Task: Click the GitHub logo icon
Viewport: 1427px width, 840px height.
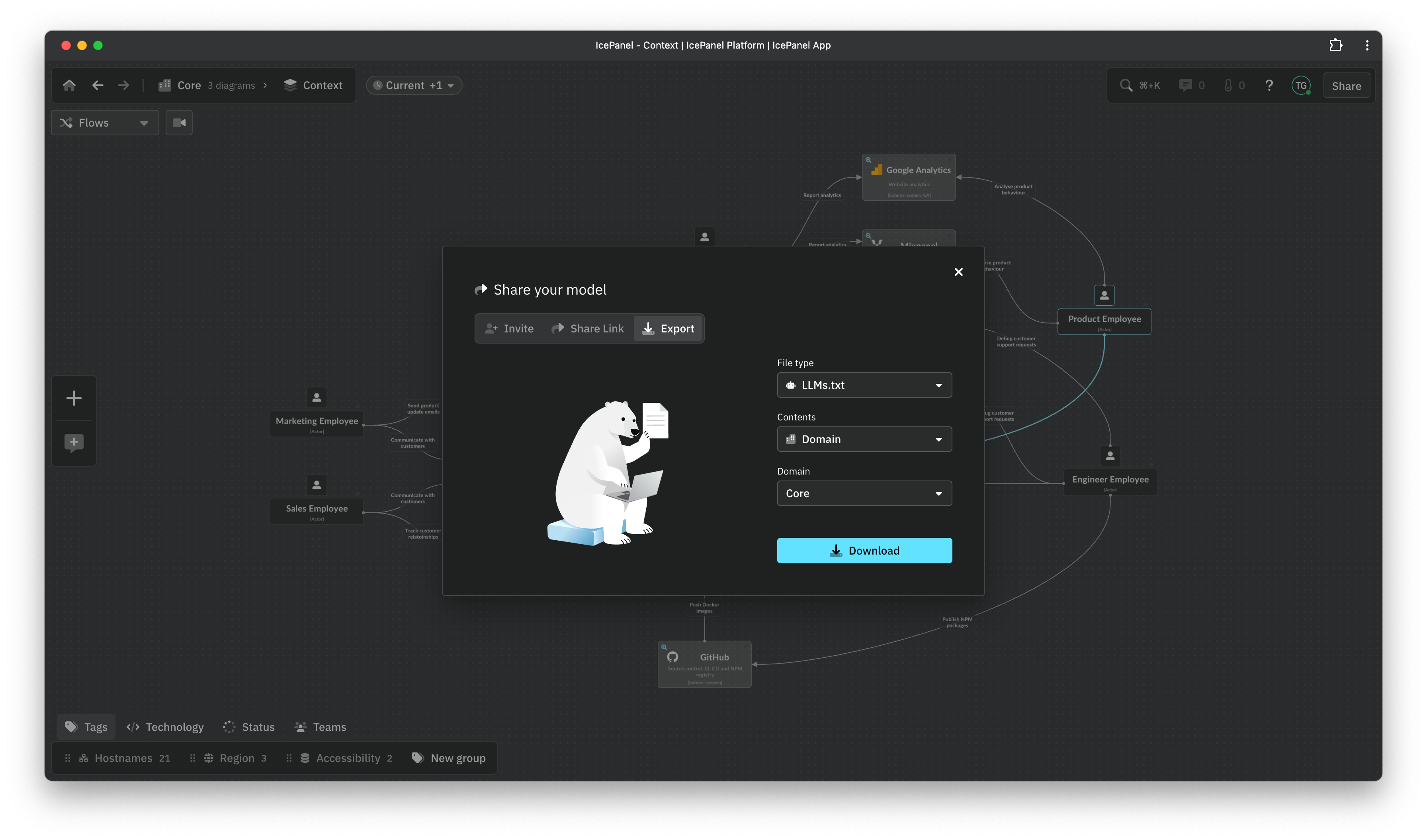Action: (x=672, y=657)
